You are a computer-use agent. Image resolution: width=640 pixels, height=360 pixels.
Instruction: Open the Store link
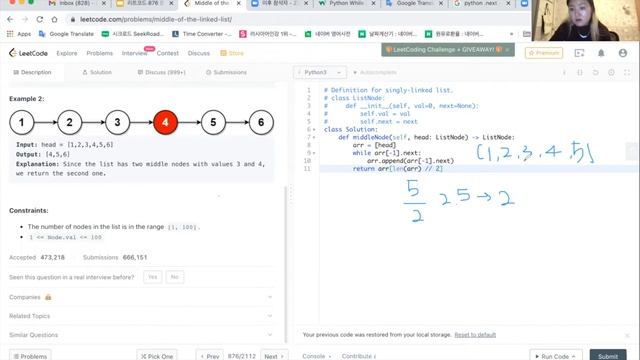point(232,53)
